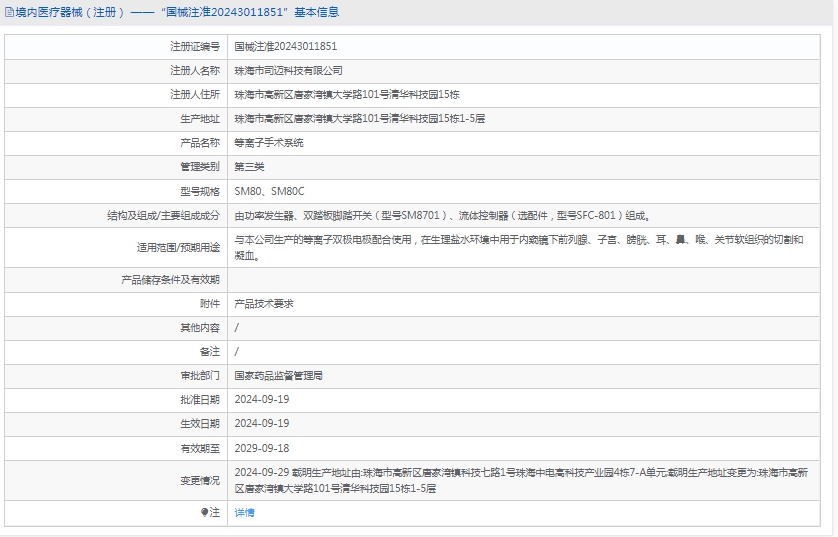Click the bullet icon beside 注 label

click(x=205, y=512)
